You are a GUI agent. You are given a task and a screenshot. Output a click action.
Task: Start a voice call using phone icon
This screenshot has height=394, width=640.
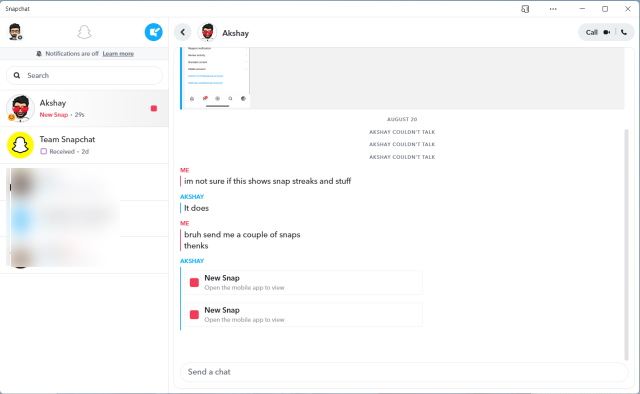click(x=624, y=32)
